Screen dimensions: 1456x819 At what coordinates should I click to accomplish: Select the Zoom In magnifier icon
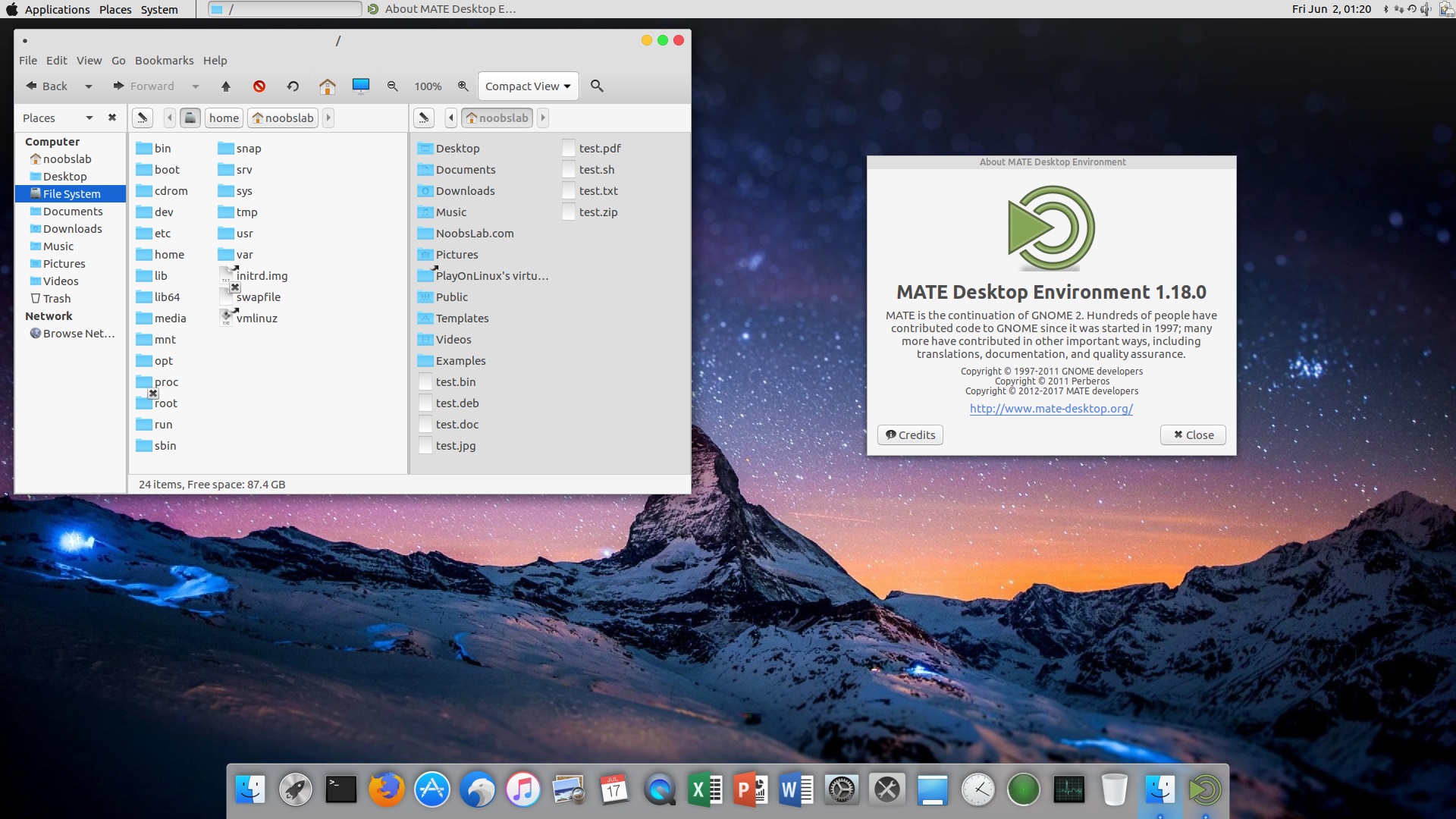click(x=463, y=86)
